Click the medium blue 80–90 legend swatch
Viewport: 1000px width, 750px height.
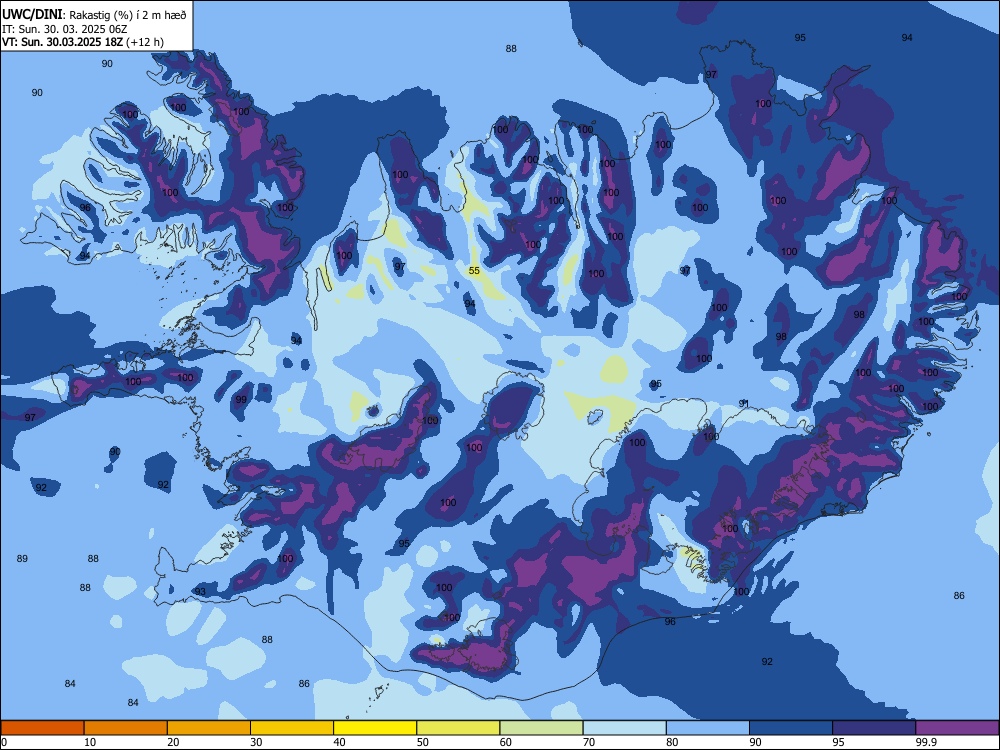[x=708, y=728]
